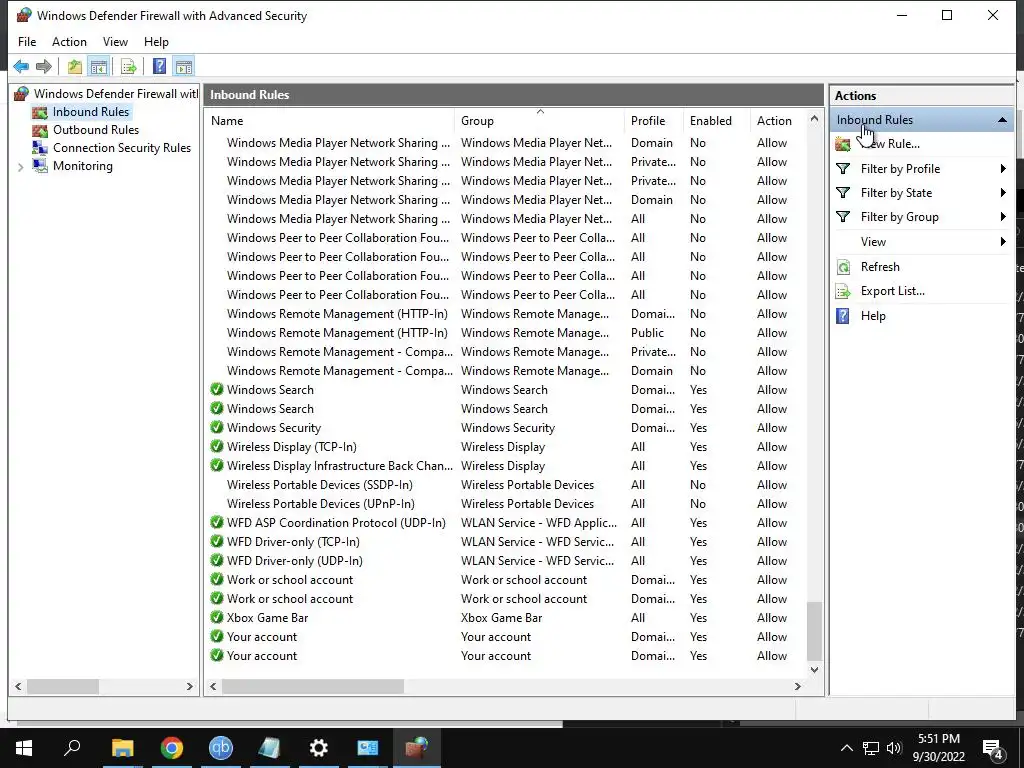
Task: Select WFD ASP Coordination Protocol (UDP-In) rule
Action: tap(506, 522)
